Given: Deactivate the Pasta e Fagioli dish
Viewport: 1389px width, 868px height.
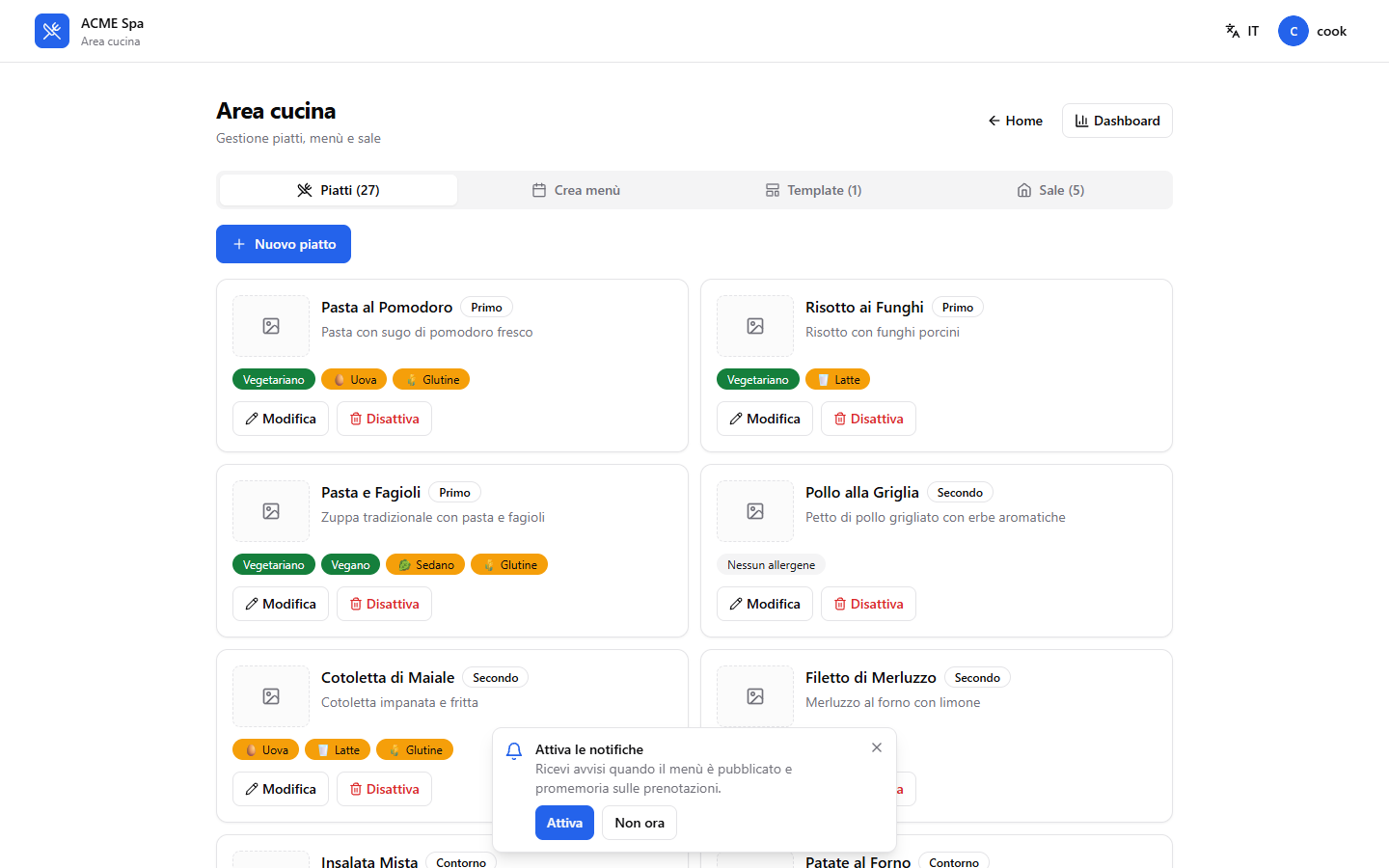Looking at the screenshot, I should coord(384,604).
